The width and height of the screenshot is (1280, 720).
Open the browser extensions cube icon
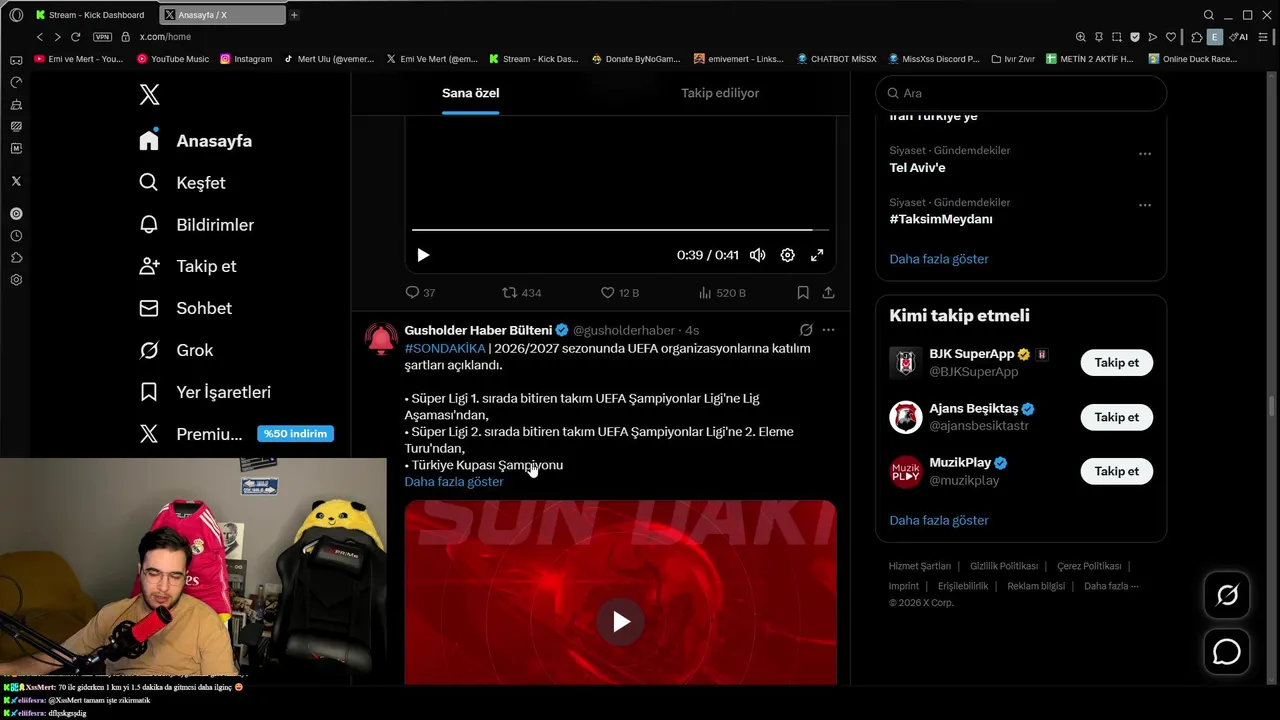click(x=1197, y=37)
